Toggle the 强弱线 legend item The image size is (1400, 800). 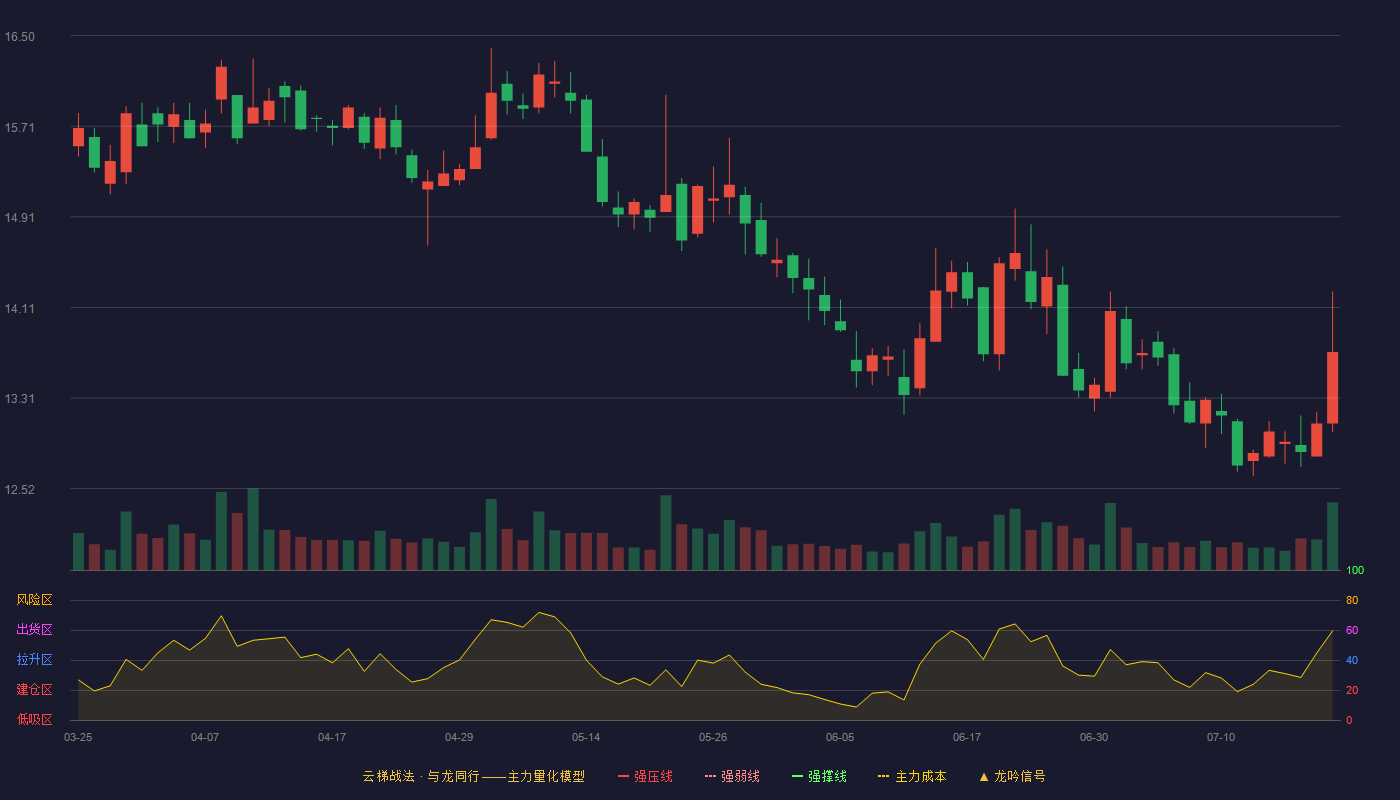point(732,776)
